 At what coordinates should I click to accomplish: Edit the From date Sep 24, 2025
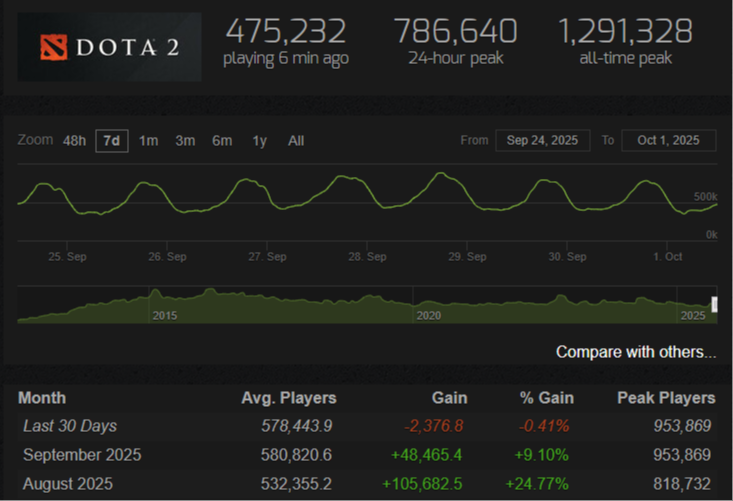pos(542,140)
